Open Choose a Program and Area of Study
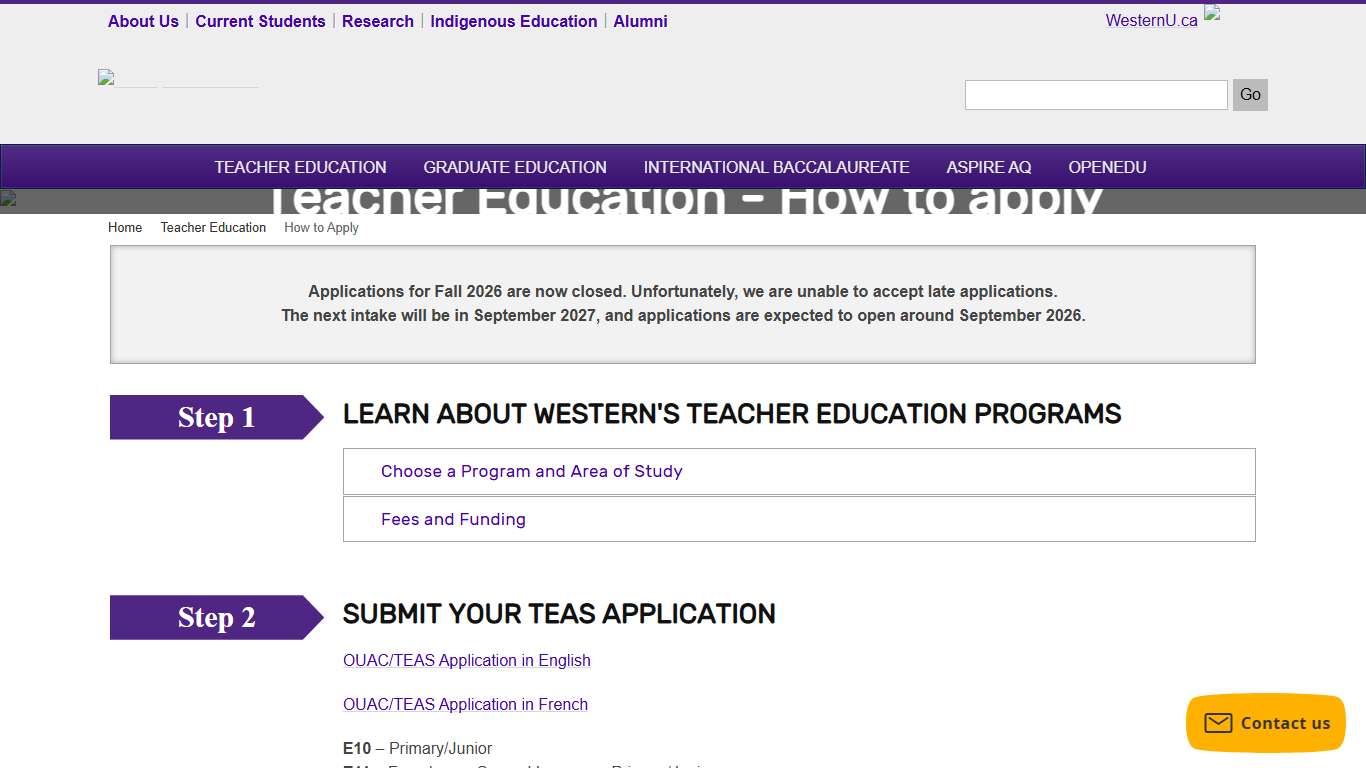1366x768 pixels. [531, 471]
